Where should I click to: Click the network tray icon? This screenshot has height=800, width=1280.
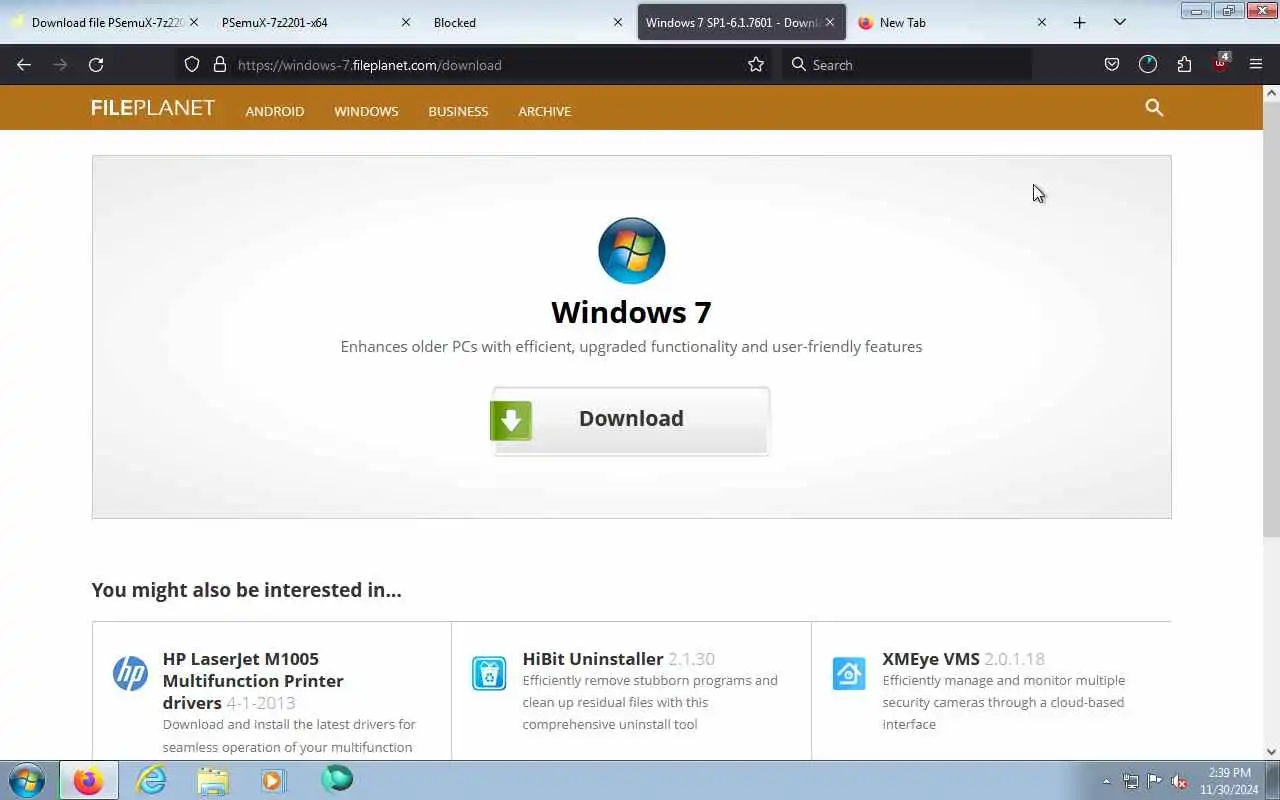coord(1131,781)
